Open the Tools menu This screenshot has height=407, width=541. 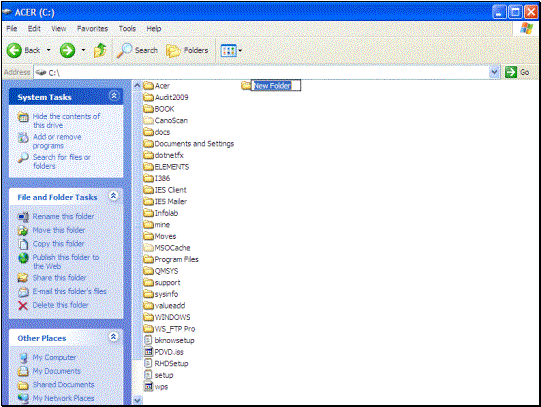127,29
